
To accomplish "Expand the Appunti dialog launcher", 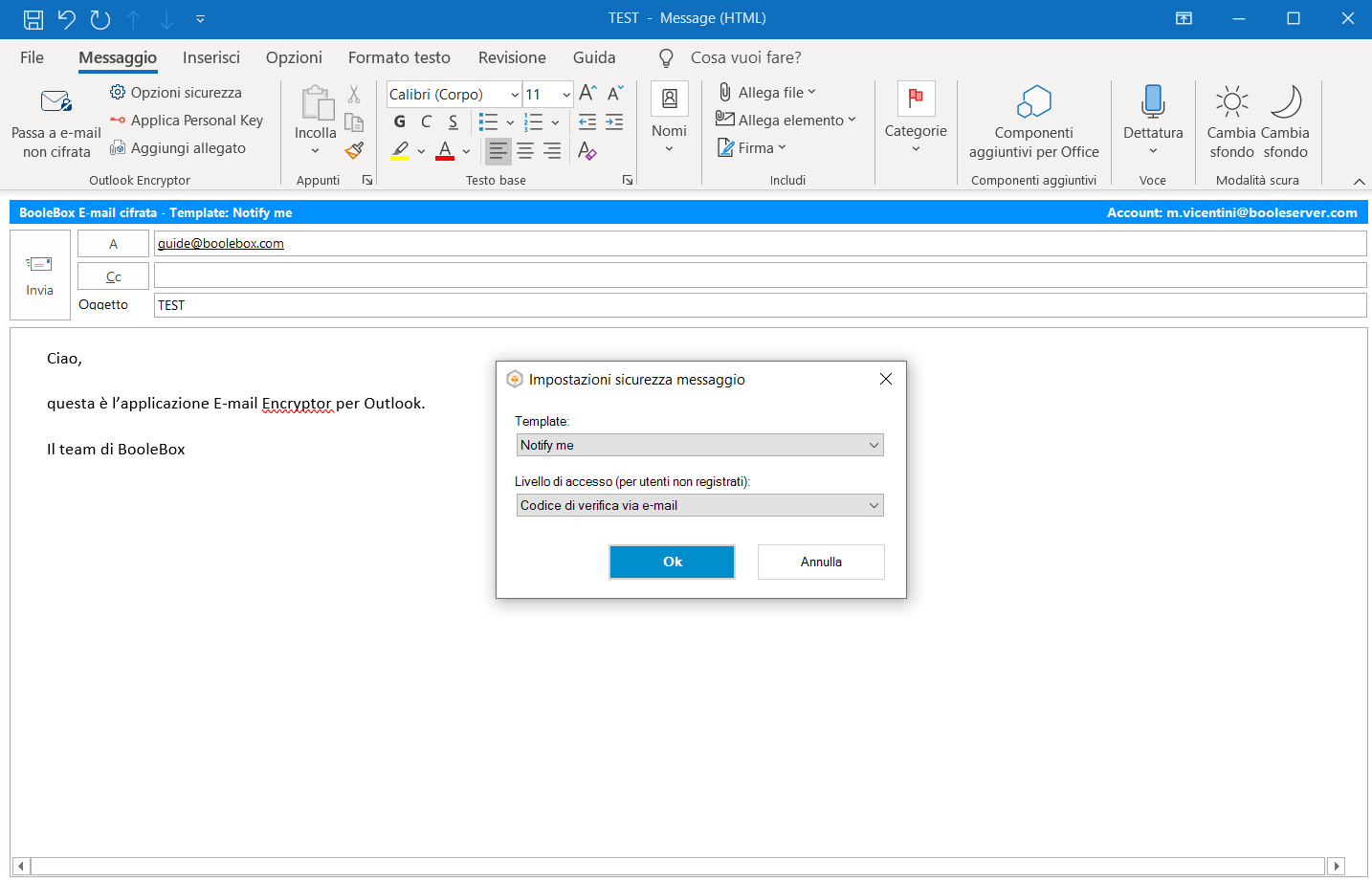I will [x=366, y=180].
